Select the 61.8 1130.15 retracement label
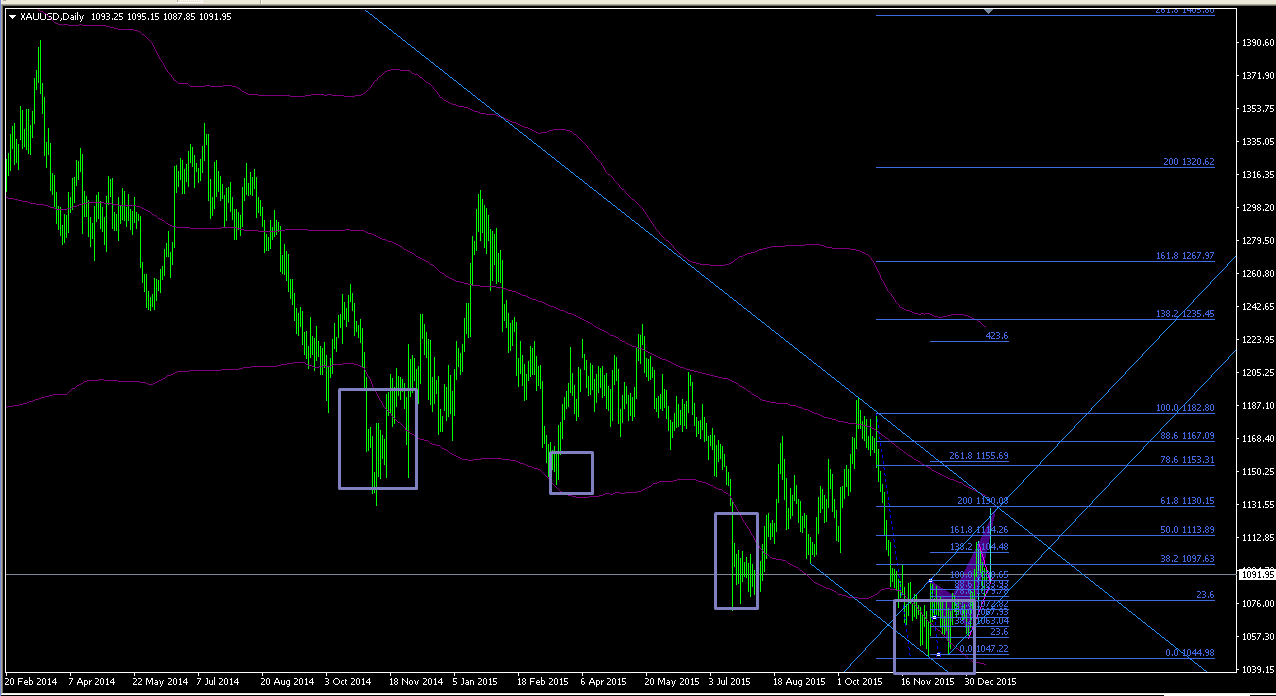Screen dimensions: 1276x696 [1187, 501]
